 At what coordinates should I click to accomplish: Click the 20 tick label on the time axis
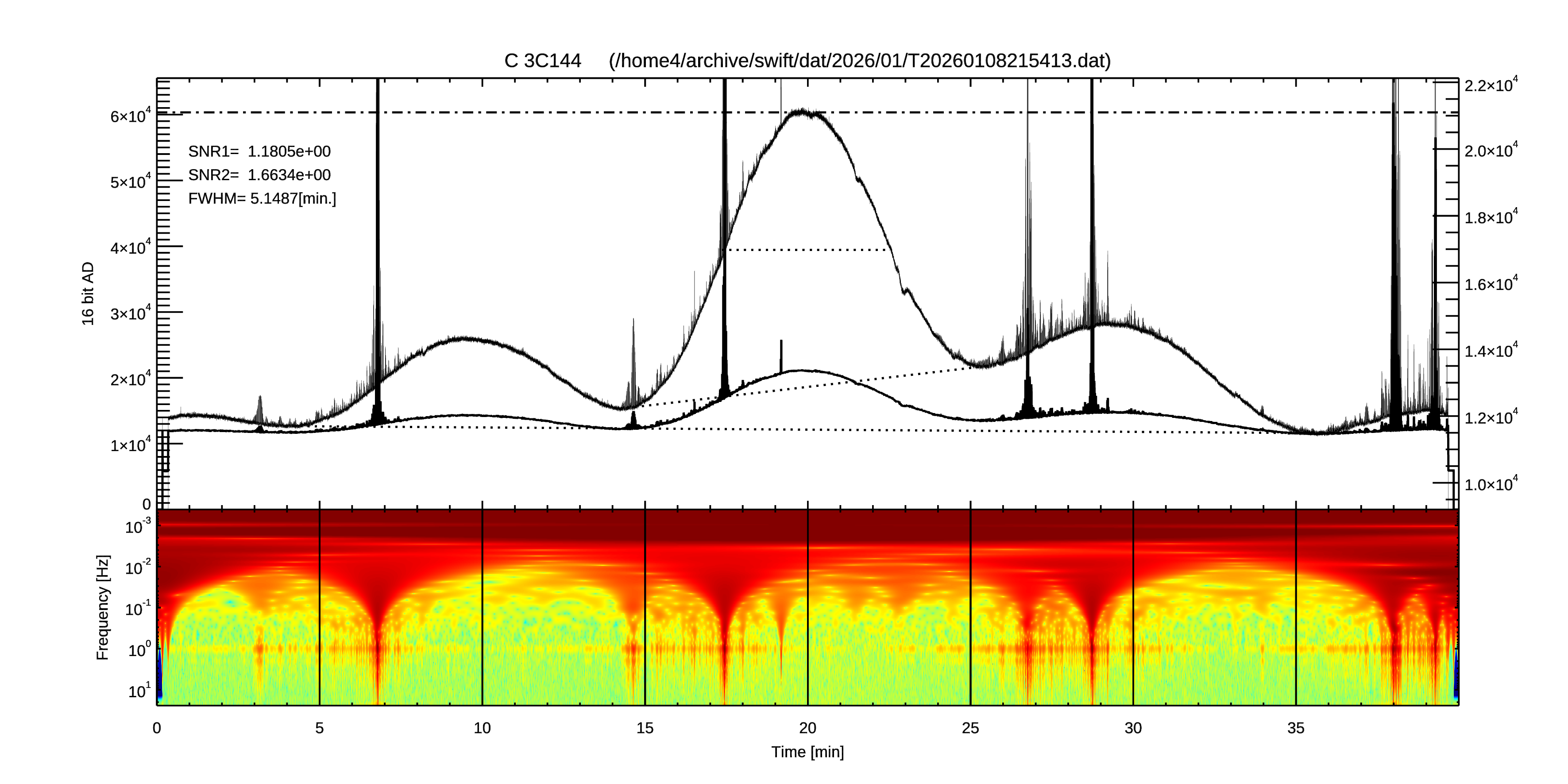tap(807, 728)
